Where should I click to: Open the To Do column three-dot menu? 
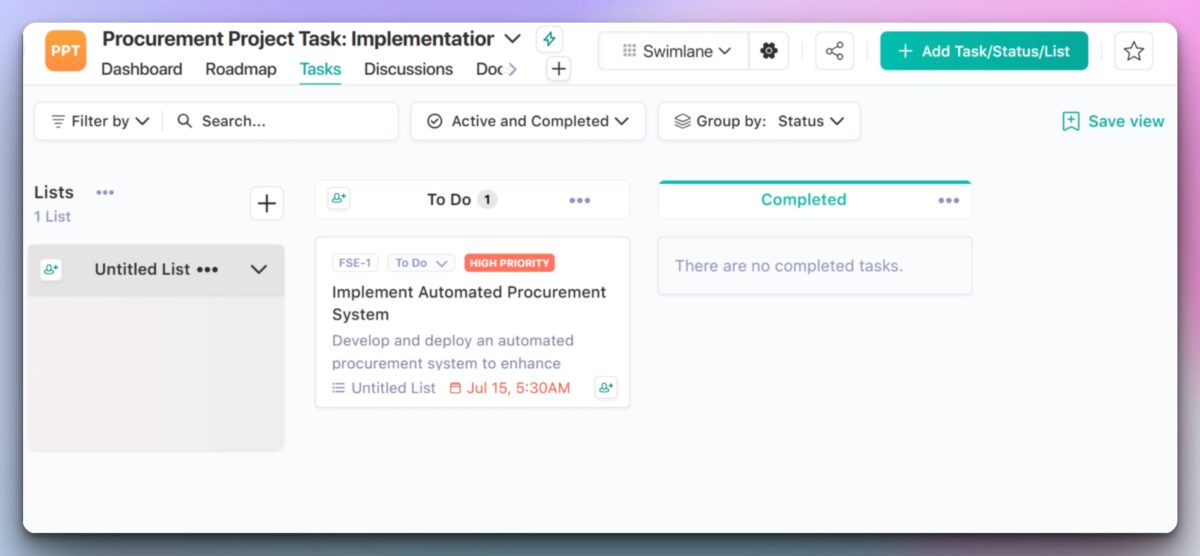tap(580, 200)
